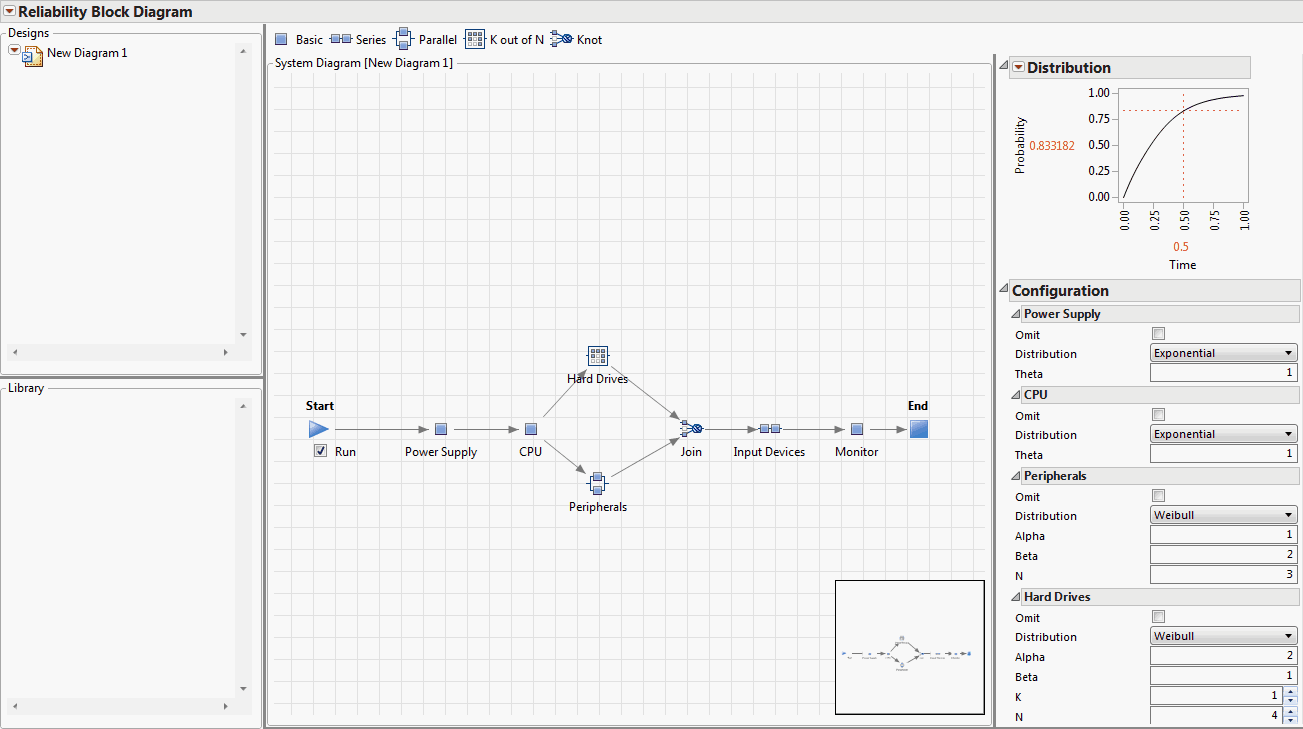Click the End block in the diagram
The image size is (1303, 729).
(x=918, y=428)
